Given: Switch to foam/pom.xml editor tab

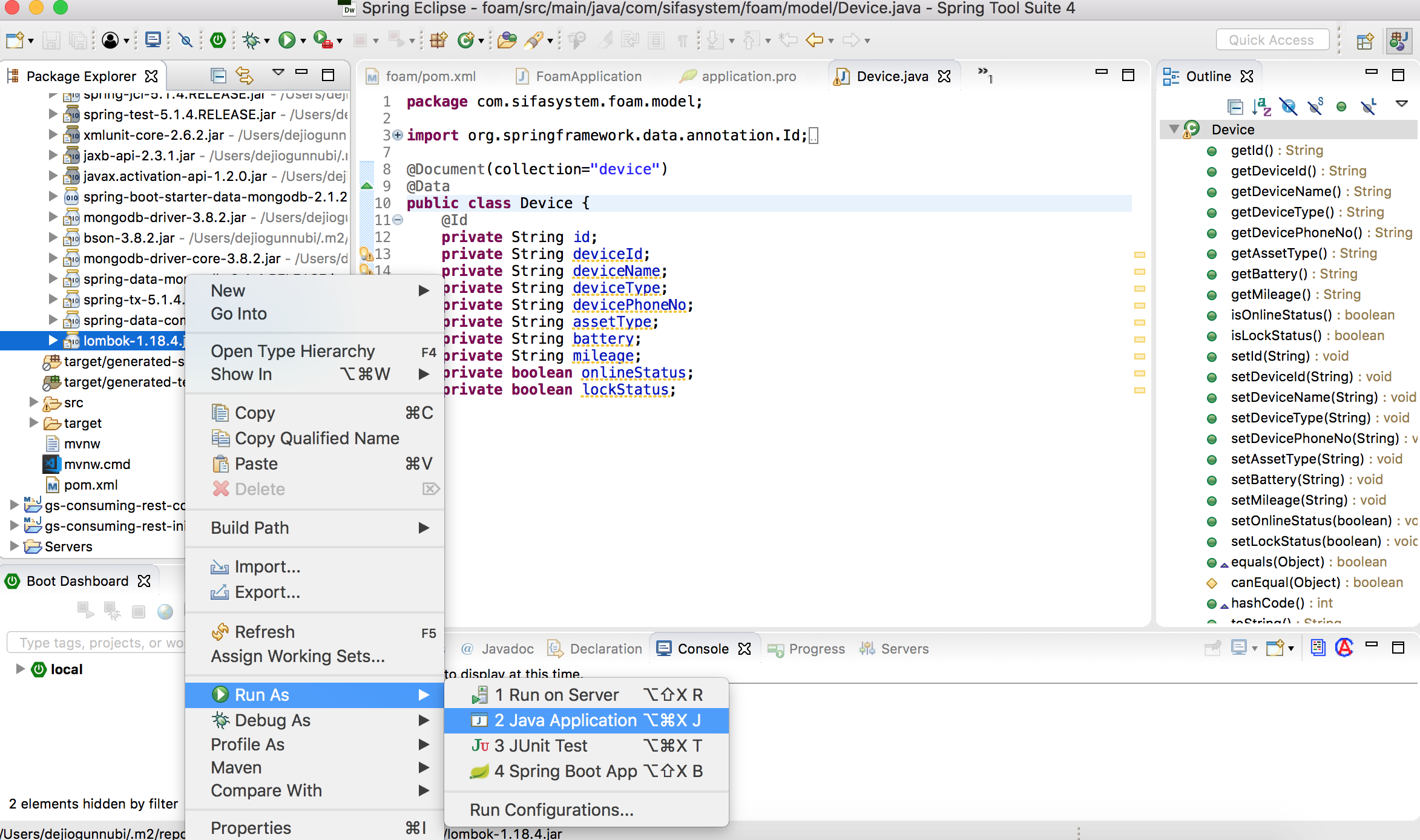Looking at the screenshot, I should pos(421,76).
